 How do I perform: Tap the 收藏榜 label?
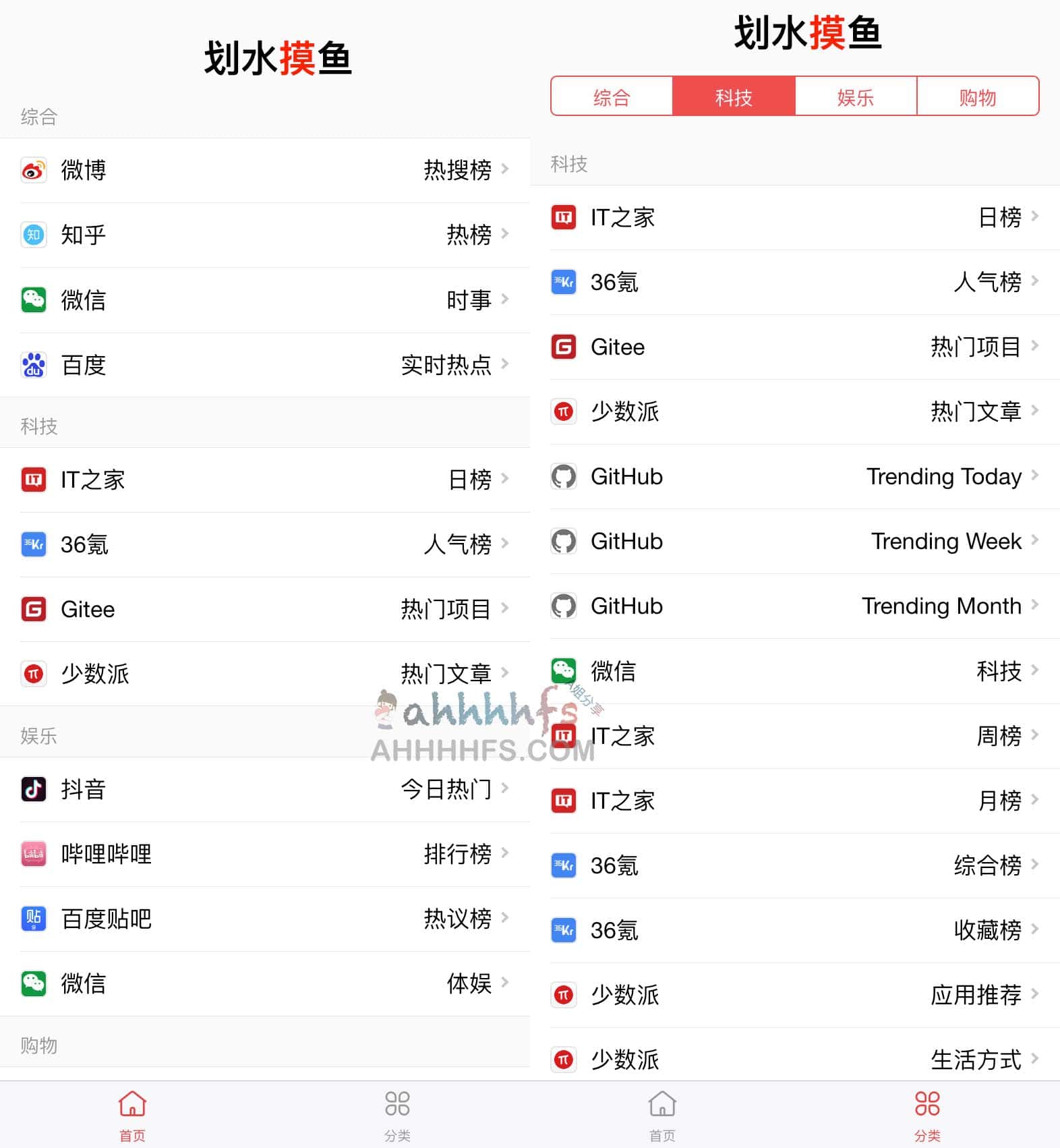[987, 930]
